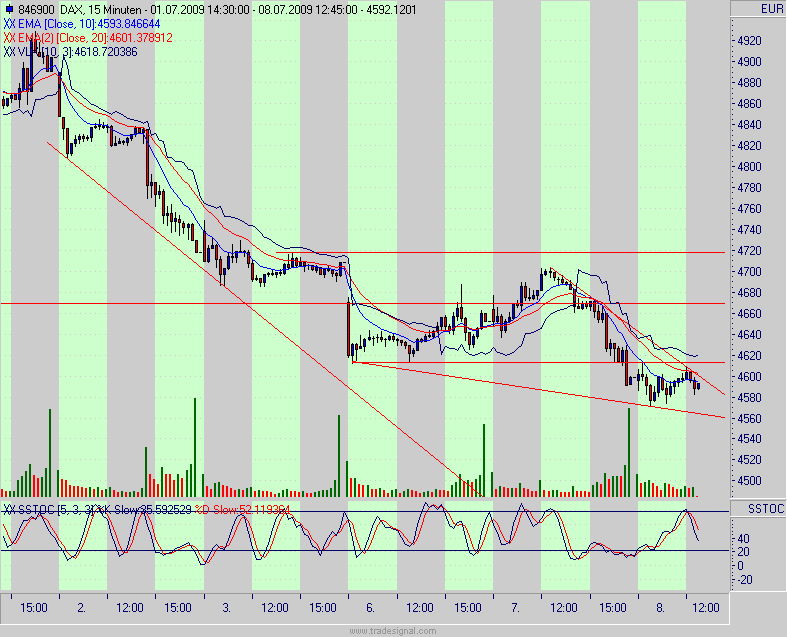Click the 40 value on the SSTOC axis
This screenshot has width=787, height=637.
[743, 539]
